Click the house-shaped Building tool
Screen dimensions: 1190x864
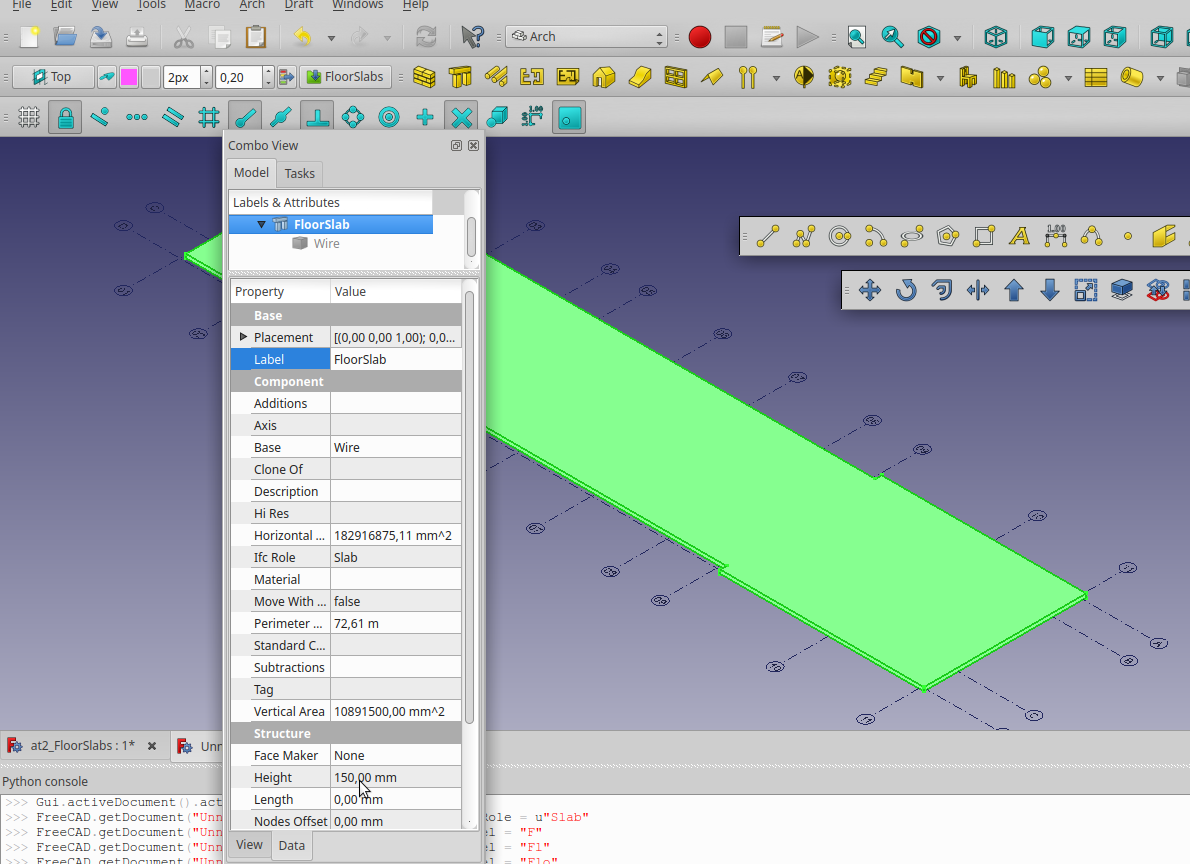pos(604,77)
